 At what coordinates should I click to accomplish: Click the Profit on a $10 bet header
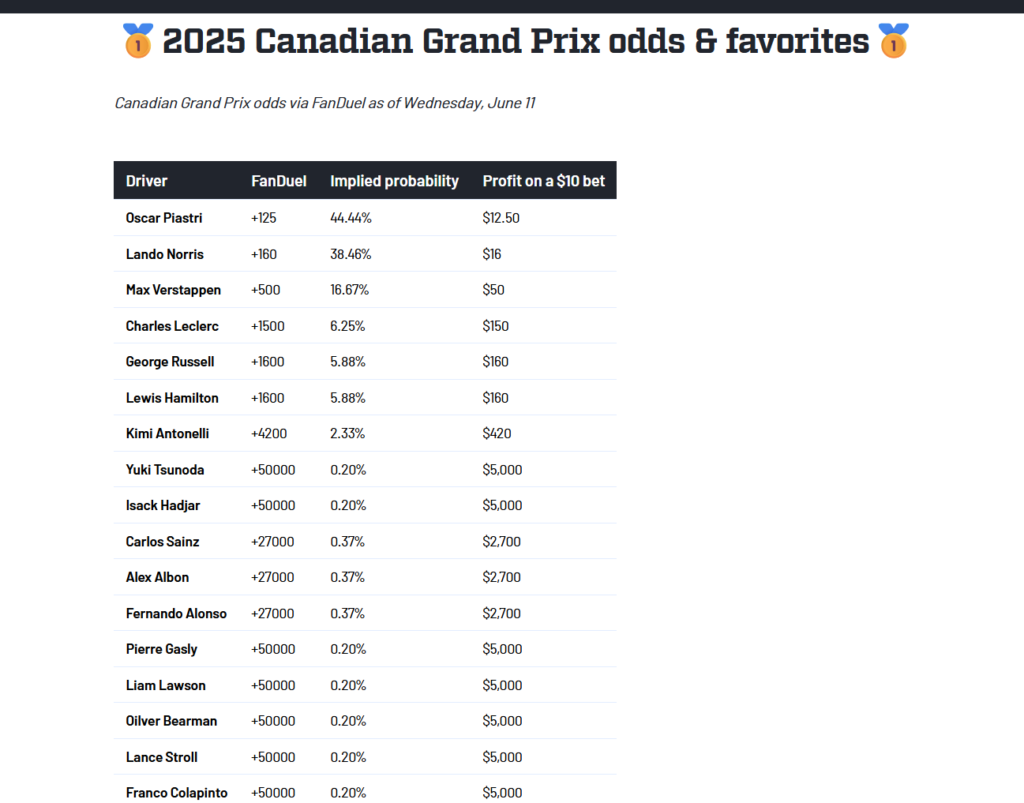tap(543, 181)
